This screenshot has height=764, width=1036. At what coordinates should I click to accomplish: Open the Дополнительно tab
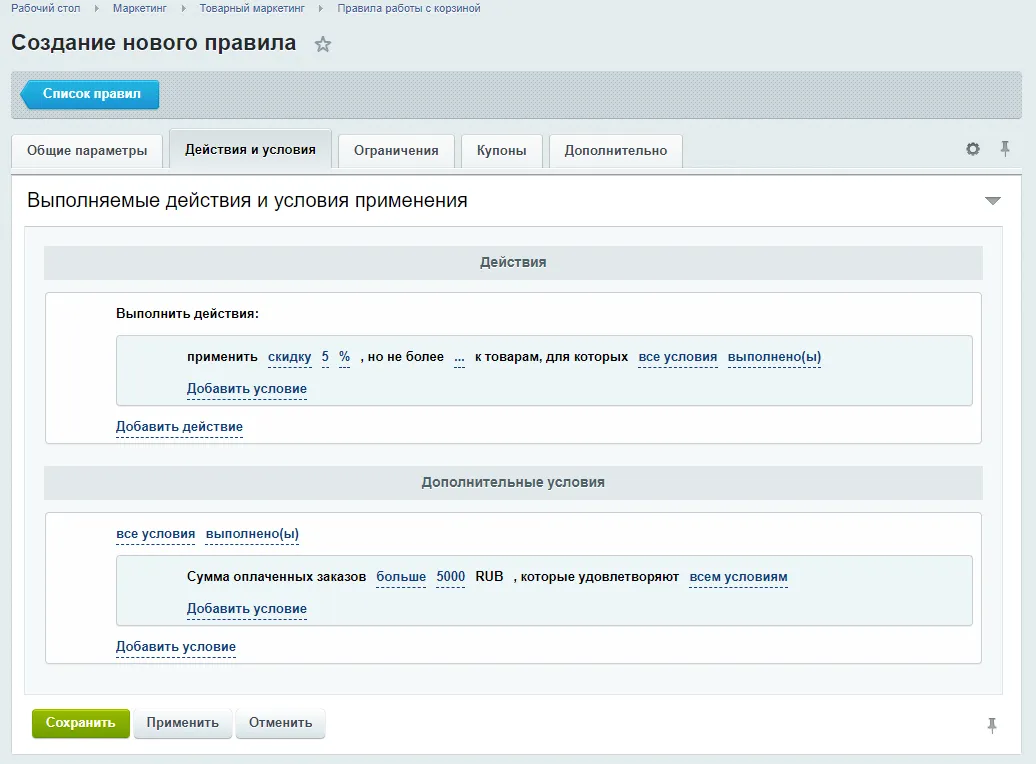click(x=615, y=150)
